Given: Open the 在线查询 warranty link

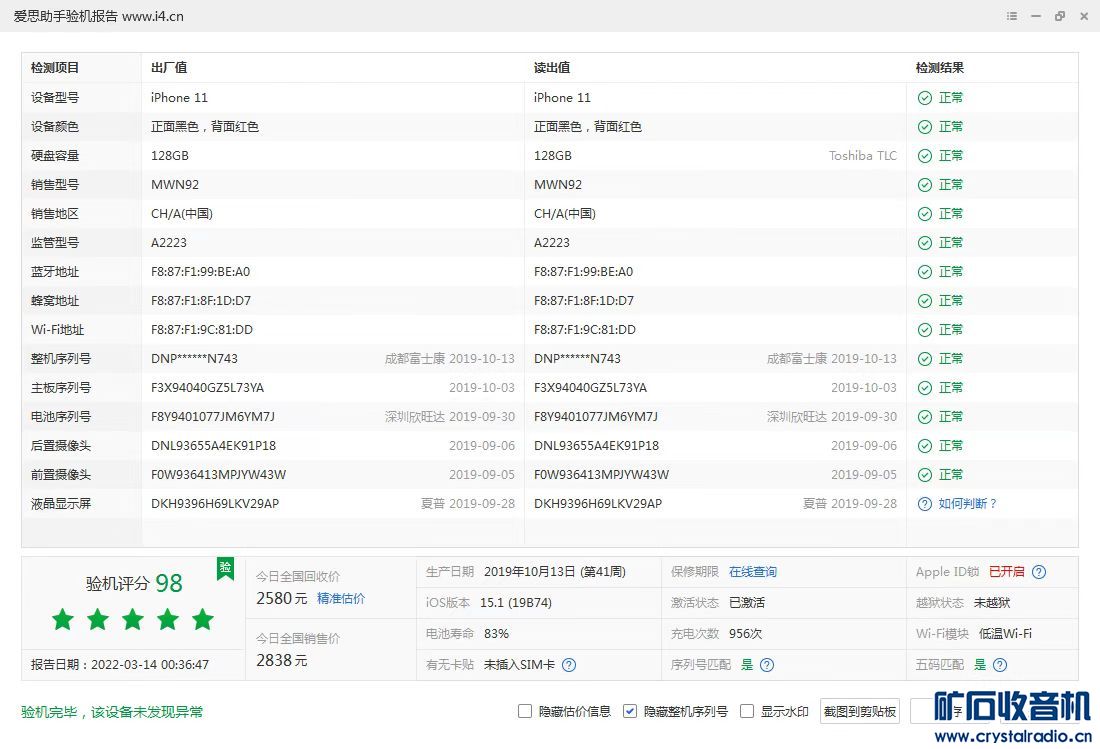Looking at the screenshot, I should 753,572.
